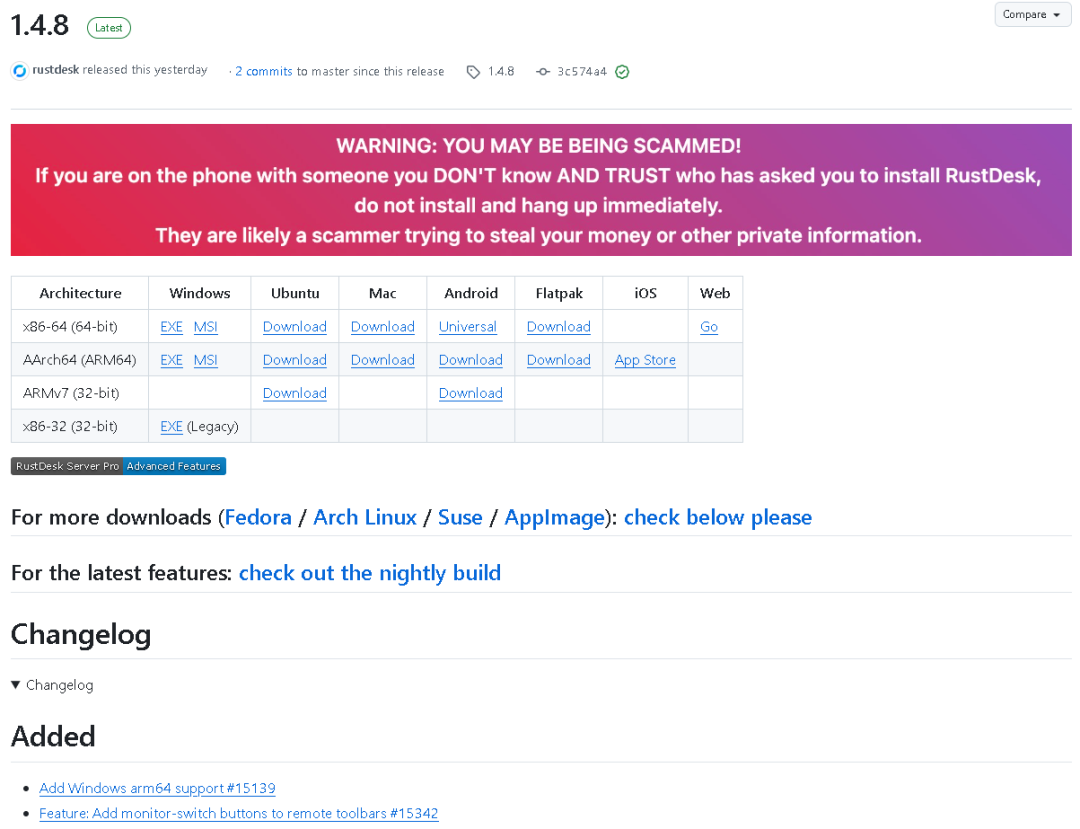This screenshot has height=829, width=1080.
Task: Click the rustdesk avatar icon
Action: tap(20, 70)
